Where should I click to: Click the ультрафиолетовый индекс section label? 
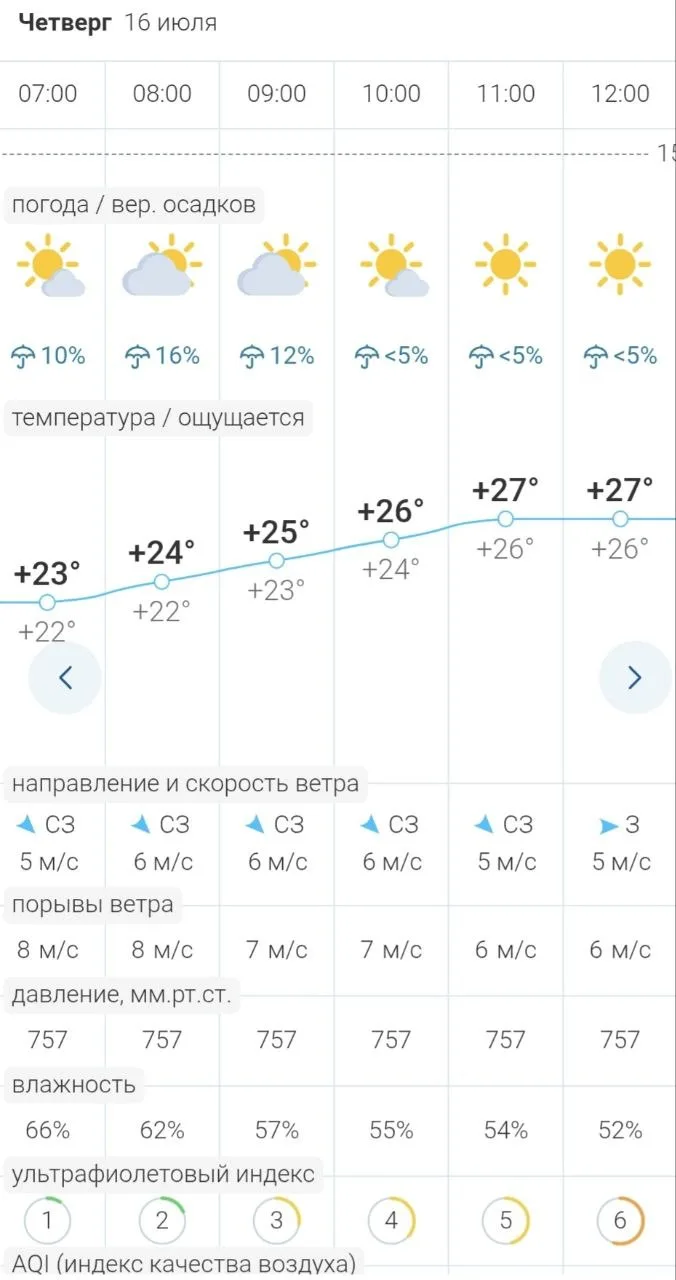(x=163, y=1174)
